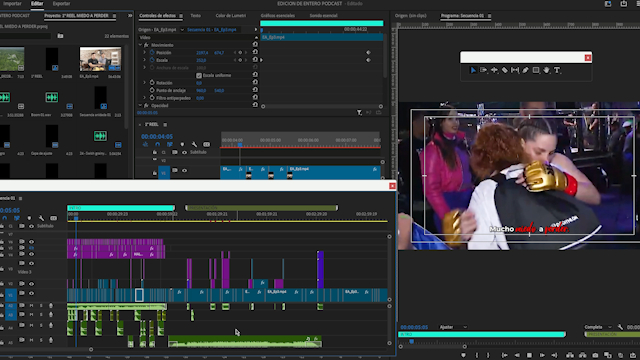Open the project panel folder icon
This screenshot has width=640, height=360.
point(60,36)
